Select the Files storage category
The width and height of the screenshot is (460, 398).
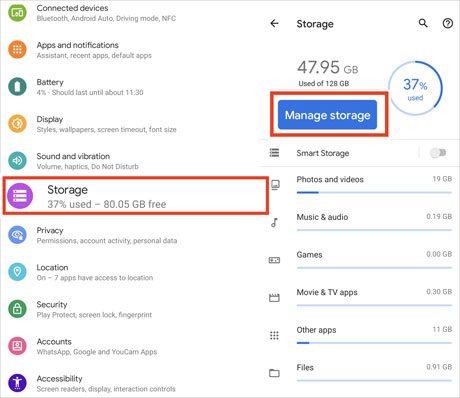tap(360, 373)
